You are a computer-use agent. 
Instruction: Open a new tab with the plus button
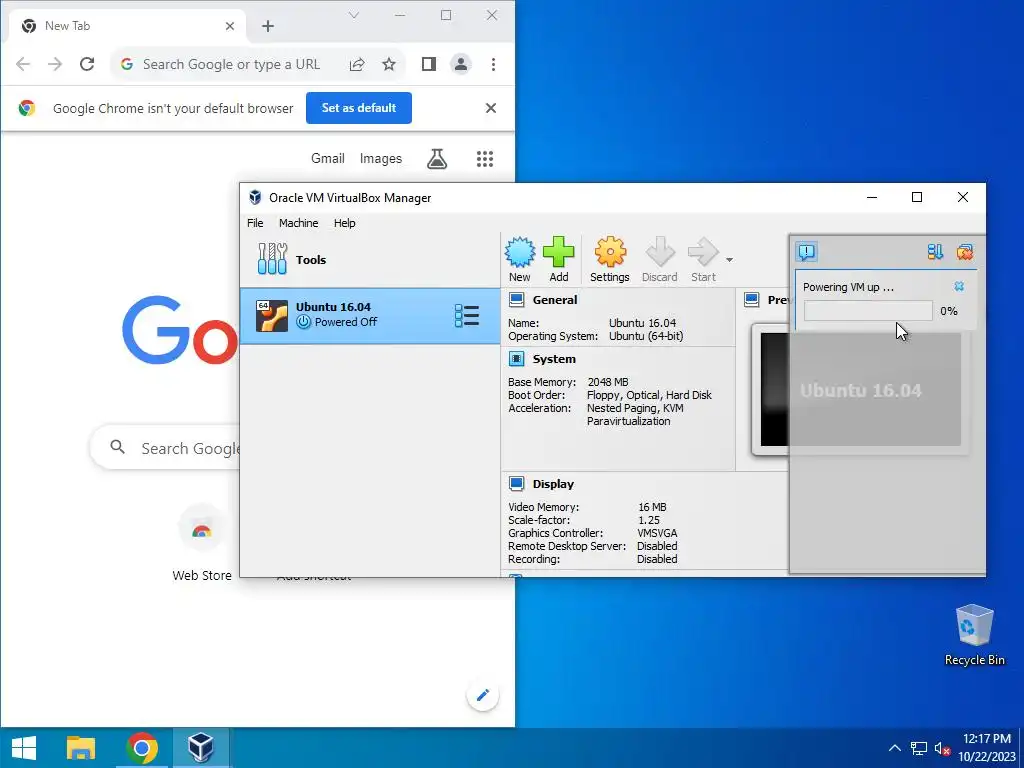[x=268, y=26]
